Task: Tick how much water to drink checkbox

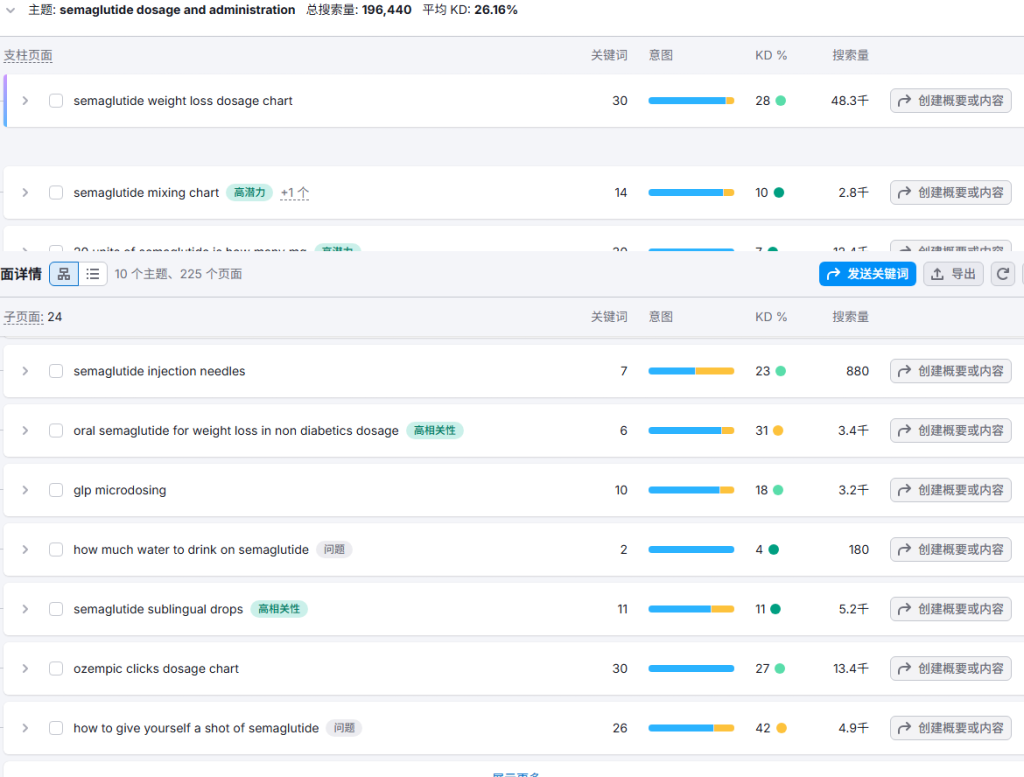Action: click(56, 549)
